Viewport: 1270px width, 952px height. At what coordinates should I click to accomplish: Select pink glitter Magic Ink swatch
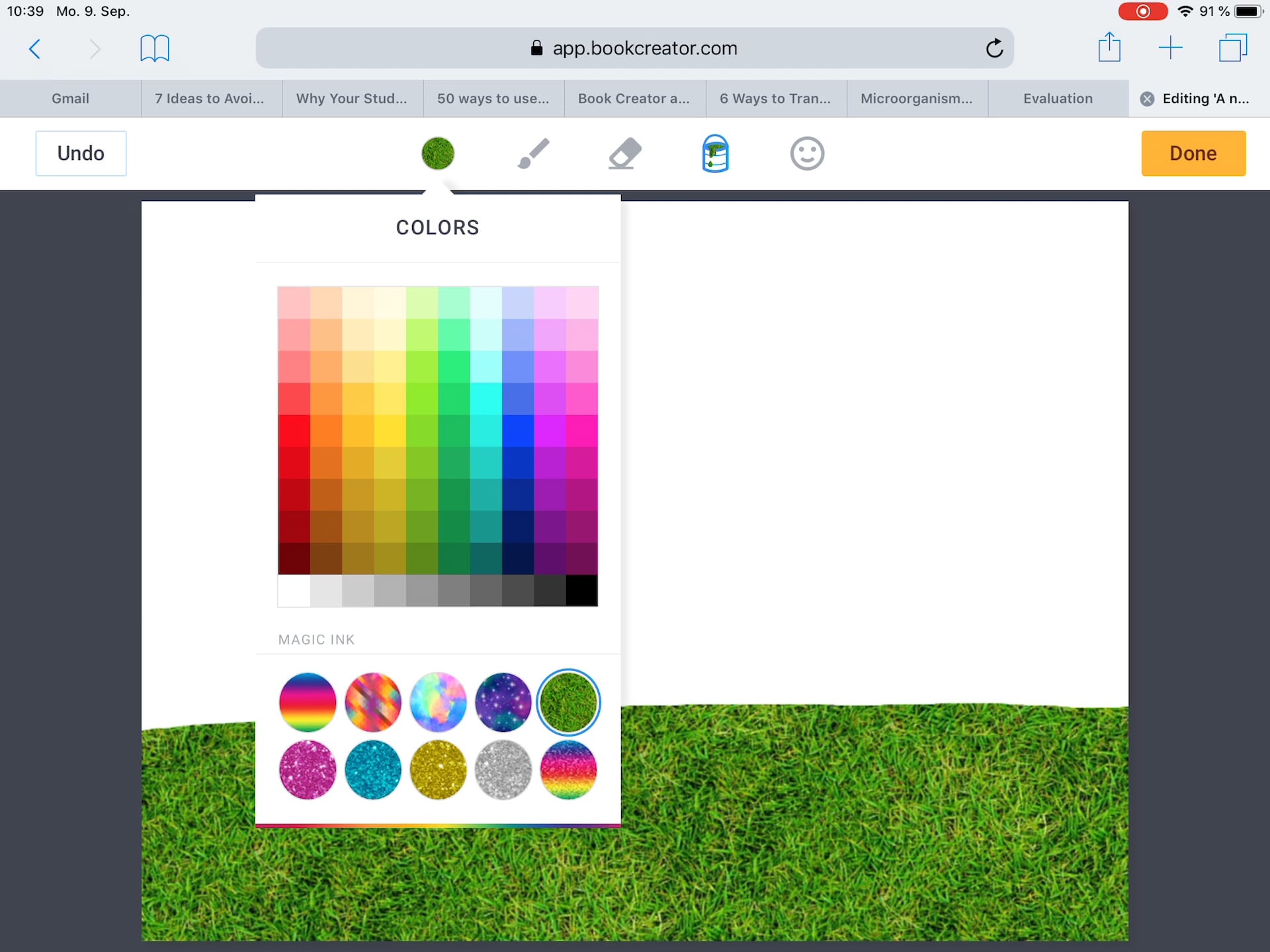(307, 769)
